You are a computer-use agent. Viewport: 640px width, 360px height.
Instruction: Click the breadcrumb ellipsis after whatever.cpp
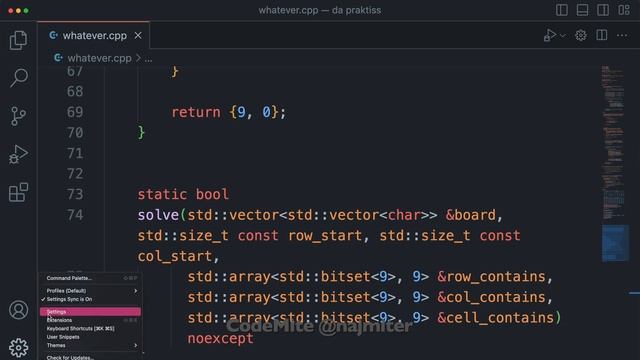click(x=148, y=58)
